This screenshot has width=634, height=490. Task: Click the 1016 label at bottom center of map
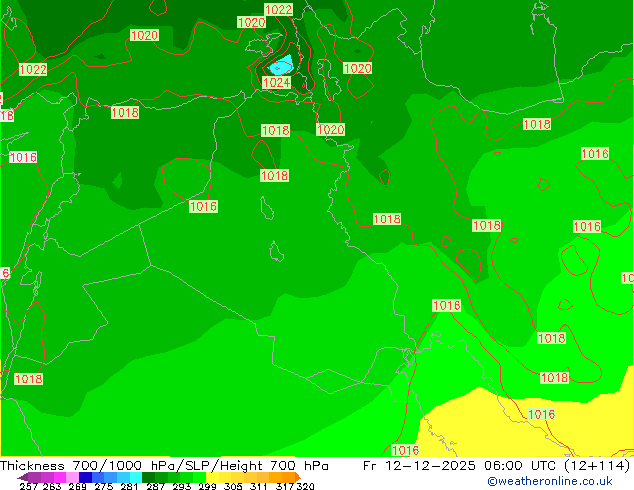(x=405, y=451)
